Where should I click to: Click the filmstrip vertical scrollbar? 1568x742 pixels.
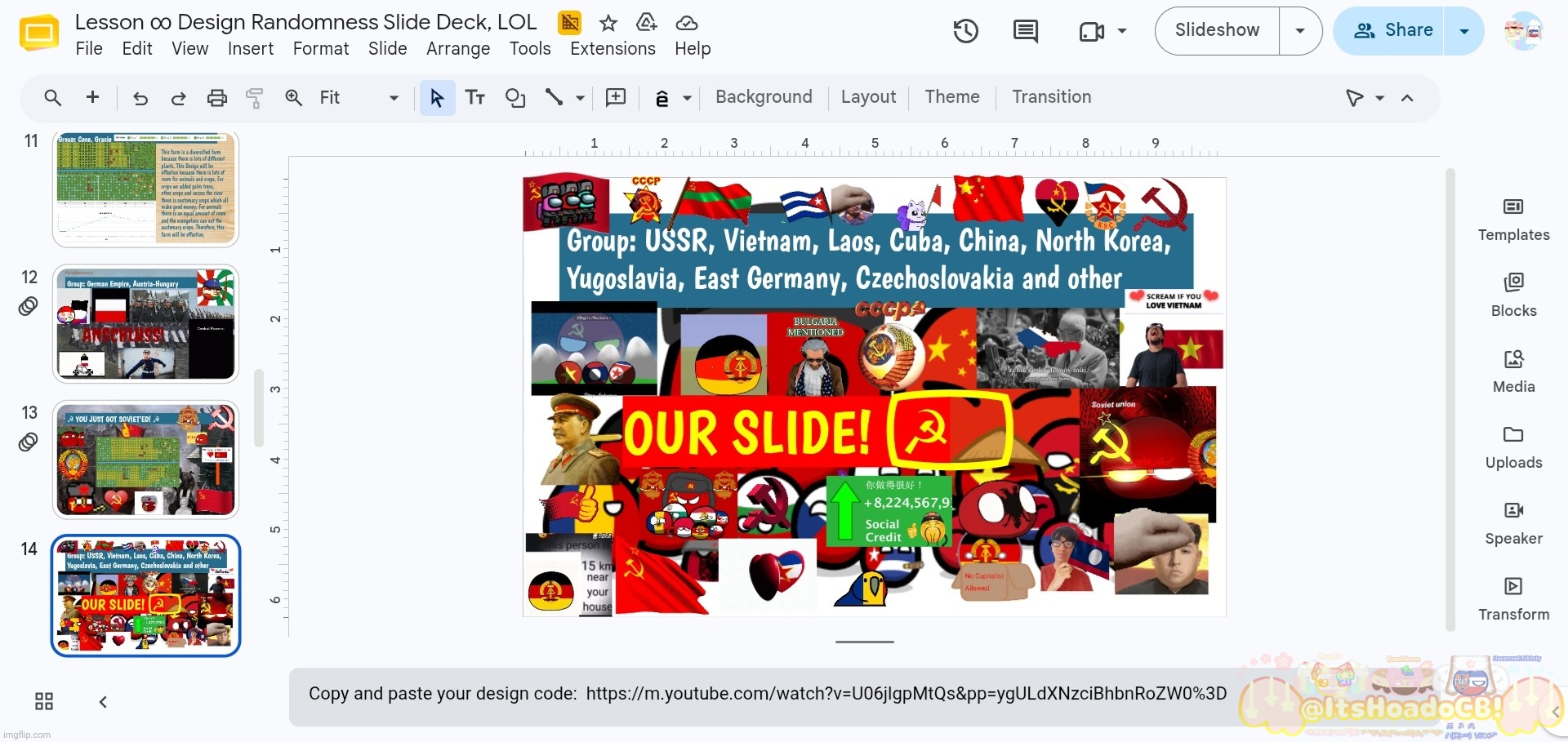[x=259, y=408]
